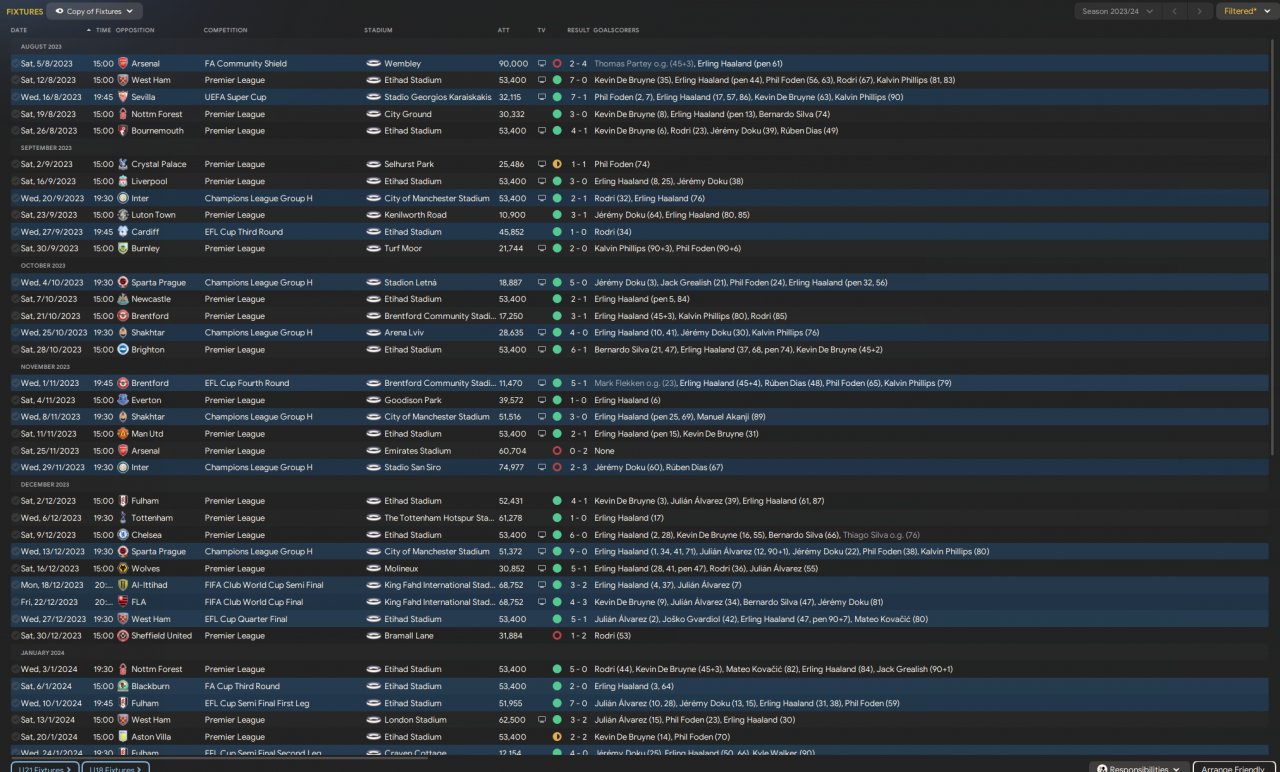Tick the checkbox for Sat, 12/8/2023 West Ham fixture

[15, 80]
